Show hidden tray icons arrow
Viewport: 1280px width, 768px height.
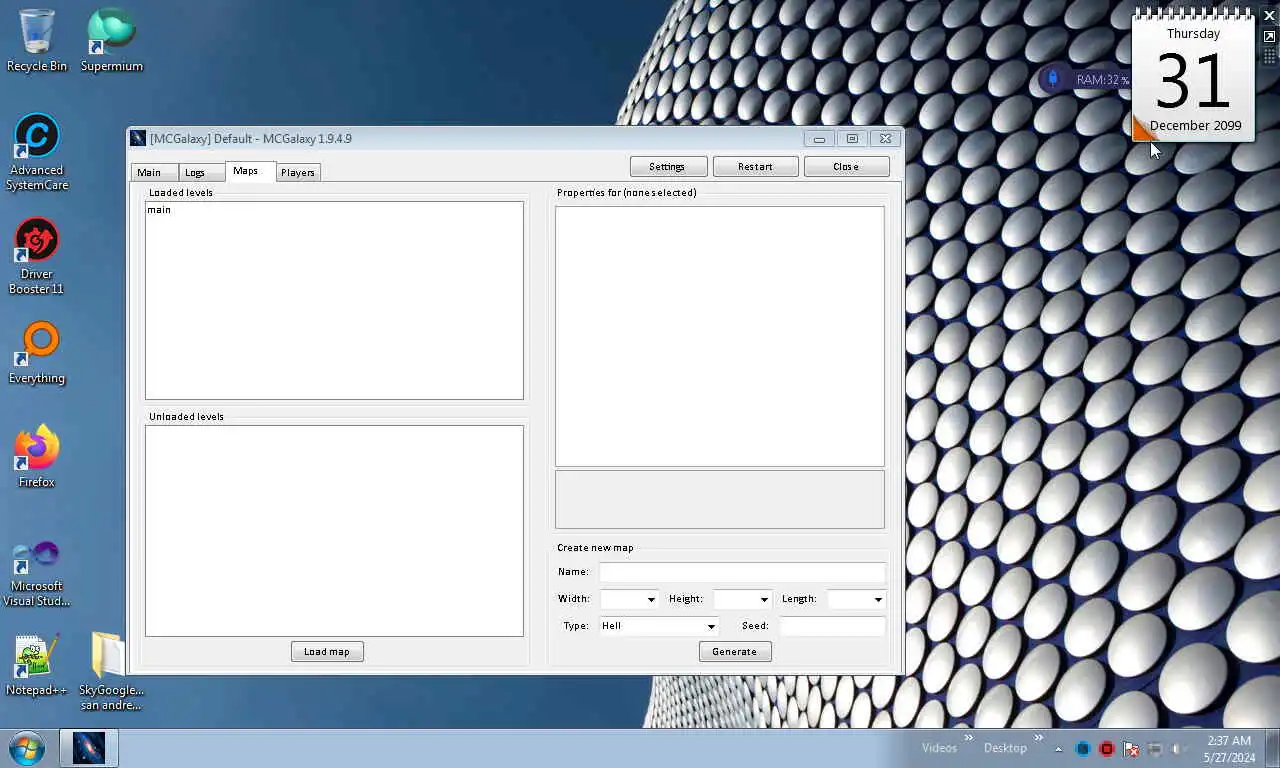1058,748
